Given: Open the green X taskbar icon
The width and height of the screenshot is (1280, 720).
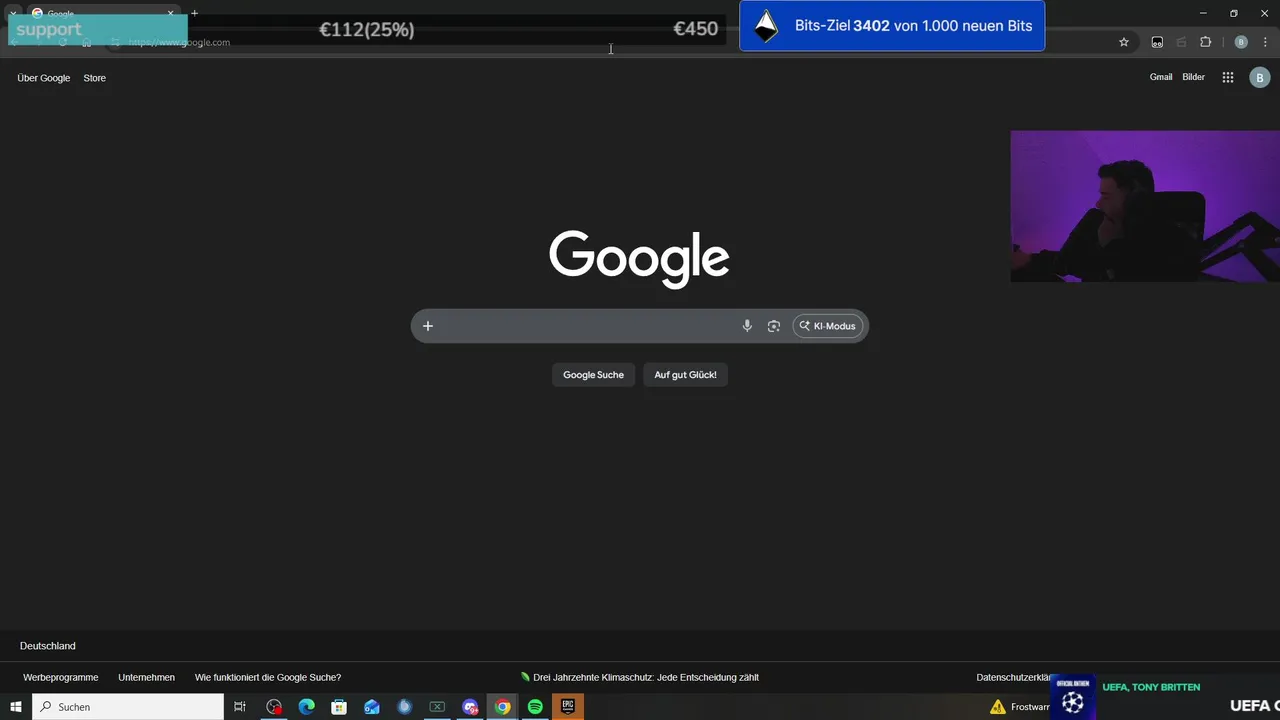Looking at the screenshot, I should (x=437, y=707).
